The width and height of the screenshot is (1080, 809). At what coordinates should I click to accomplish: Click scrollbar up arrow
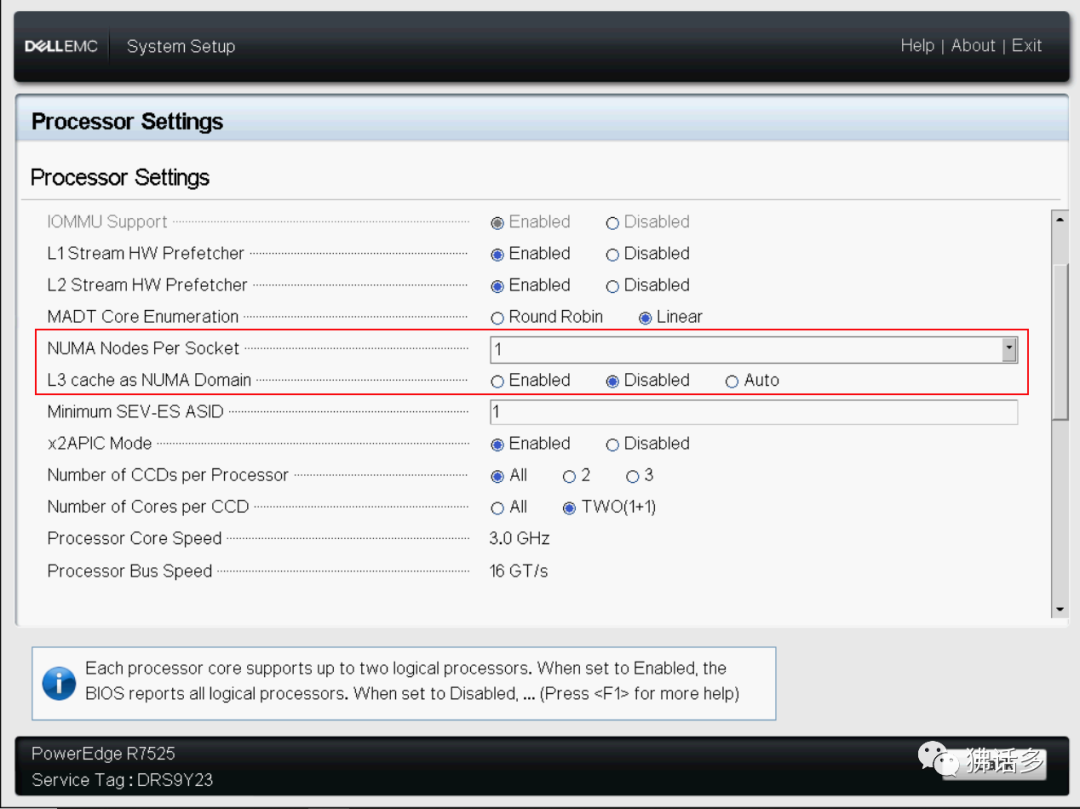point(1060,220)
